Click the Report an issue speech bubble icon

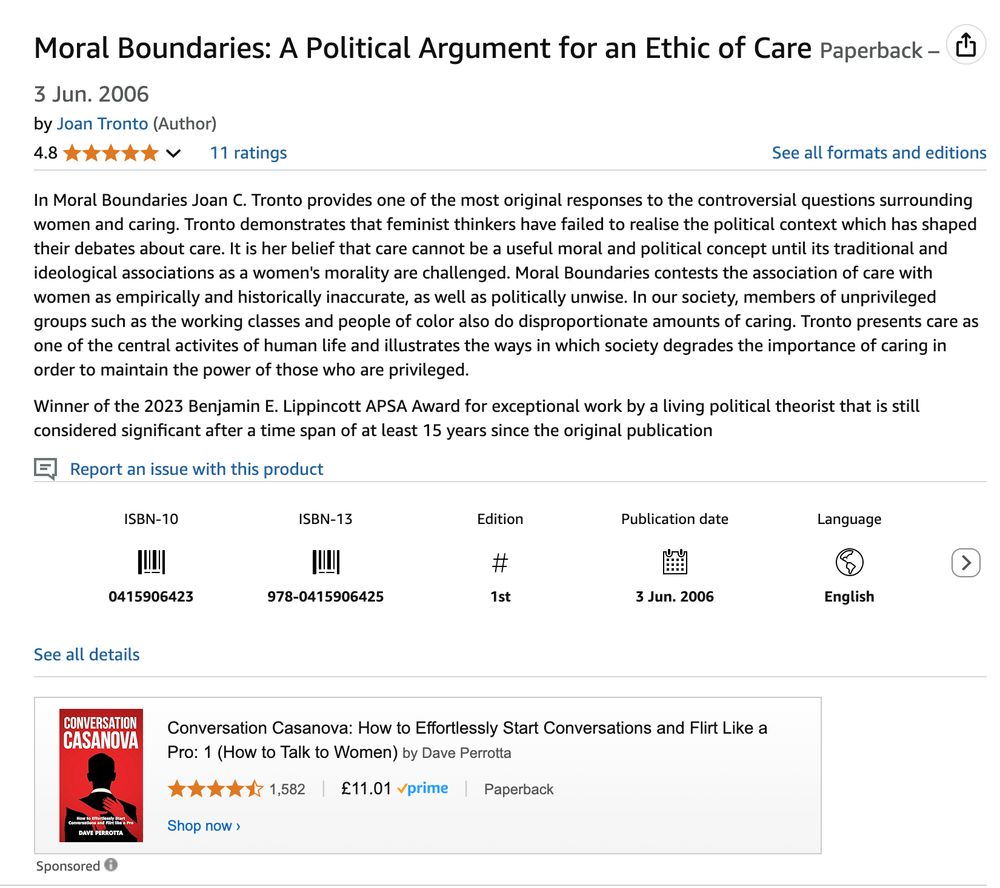[44, 468]
